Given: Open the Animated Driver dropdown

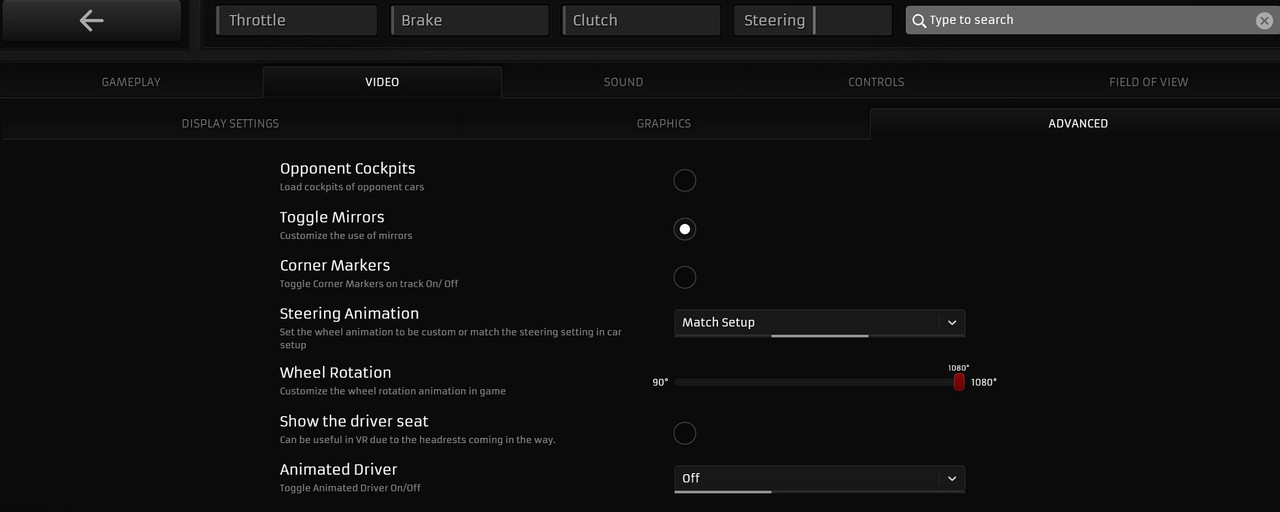Looking at the screenshot, I should tap(820, 478).
